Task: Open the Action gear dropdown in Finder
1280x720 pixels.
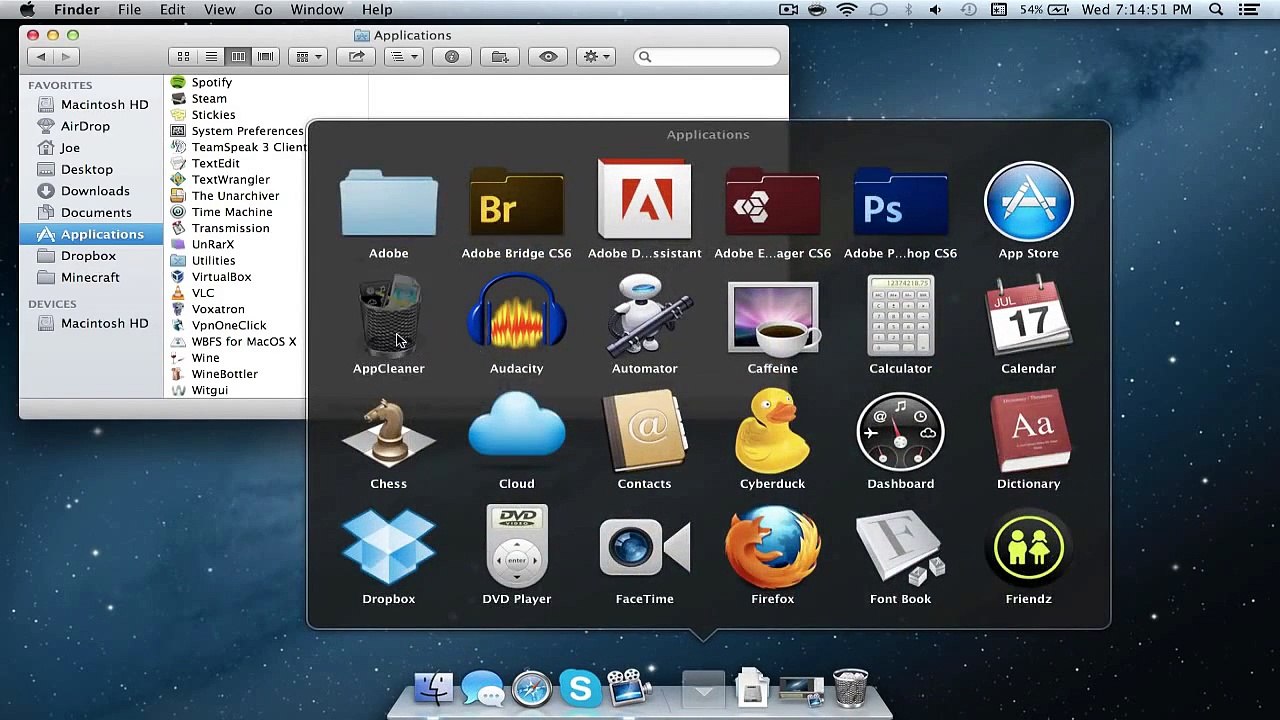Action: 596,57
